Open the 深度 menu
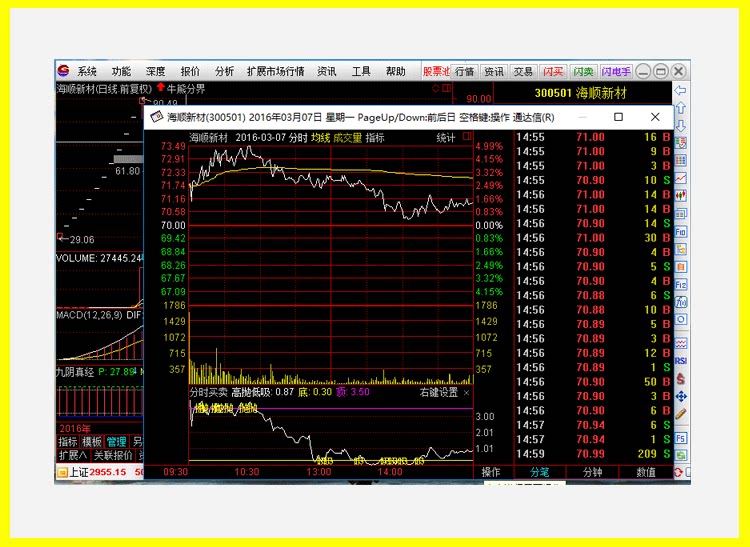The width and height of the screenshot is (750, 547). pos(155,71)
